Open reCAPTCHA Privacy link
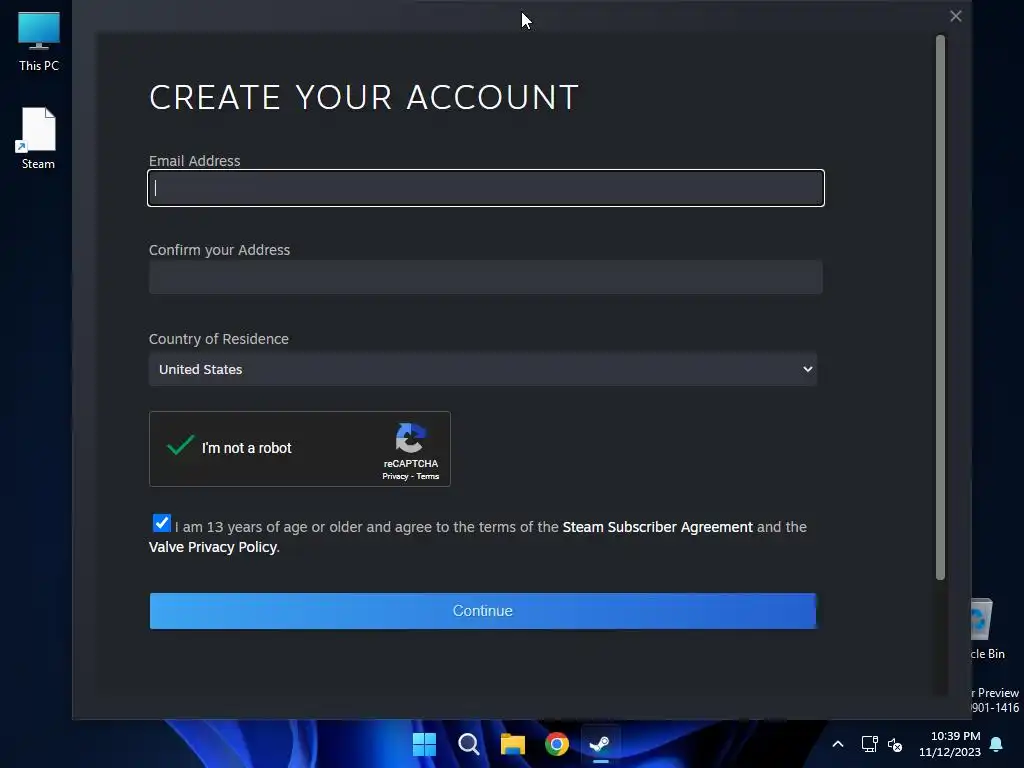Viewport: 1024px width, 768px height. pyautogui.click(x=395, y=476)
